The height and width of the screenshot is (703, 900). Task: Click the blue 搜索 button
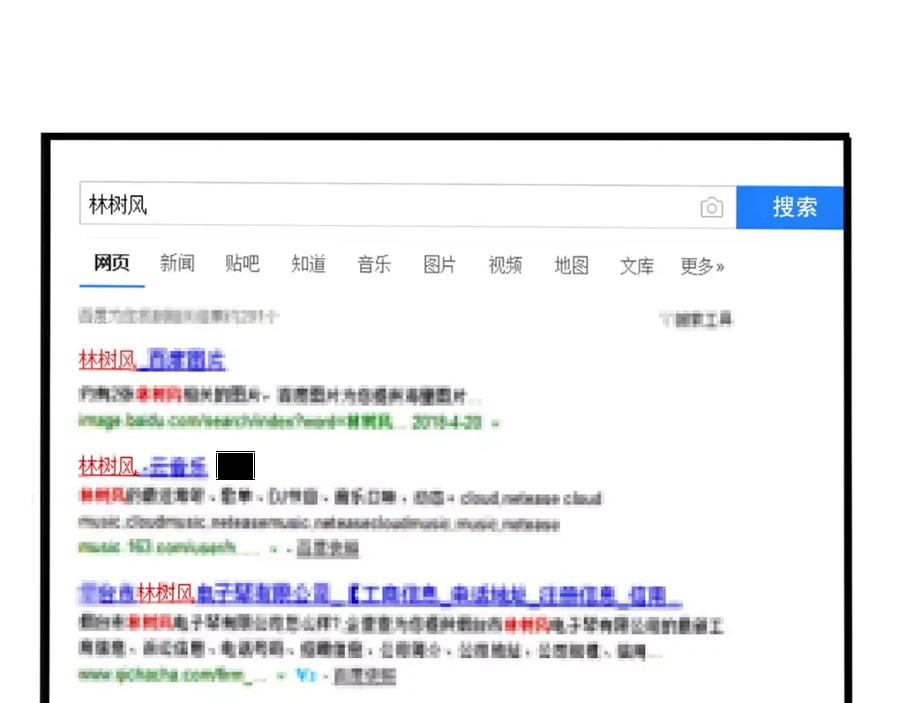[x=790, y=207]
